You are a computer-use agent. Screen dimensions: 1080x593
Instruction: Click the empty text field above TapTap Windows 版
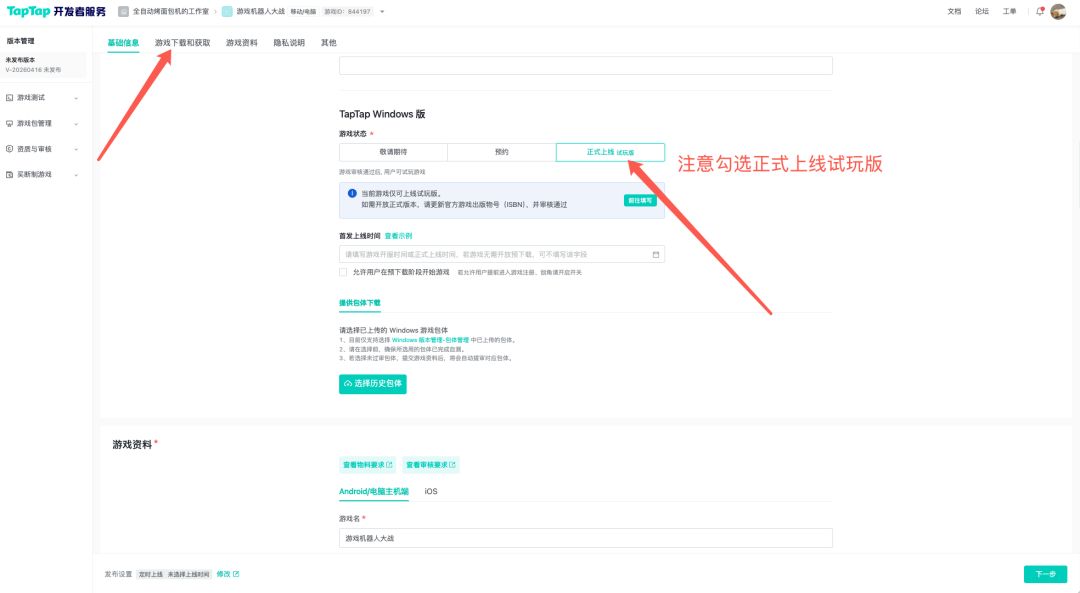pos(585,65)
